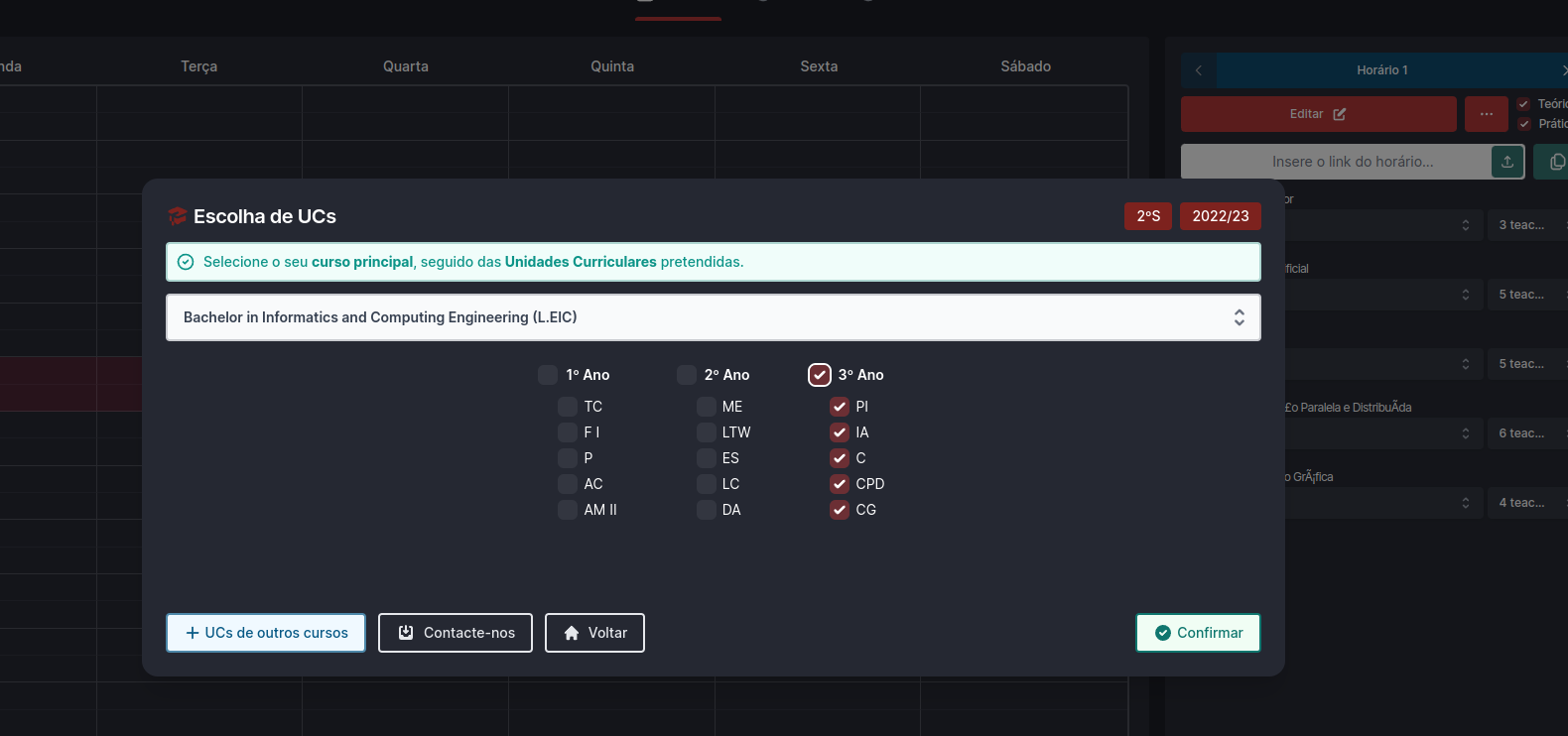Click the 2ºS semester badge
Screen dimensions: 1568x736
[x=1148, y=216]
